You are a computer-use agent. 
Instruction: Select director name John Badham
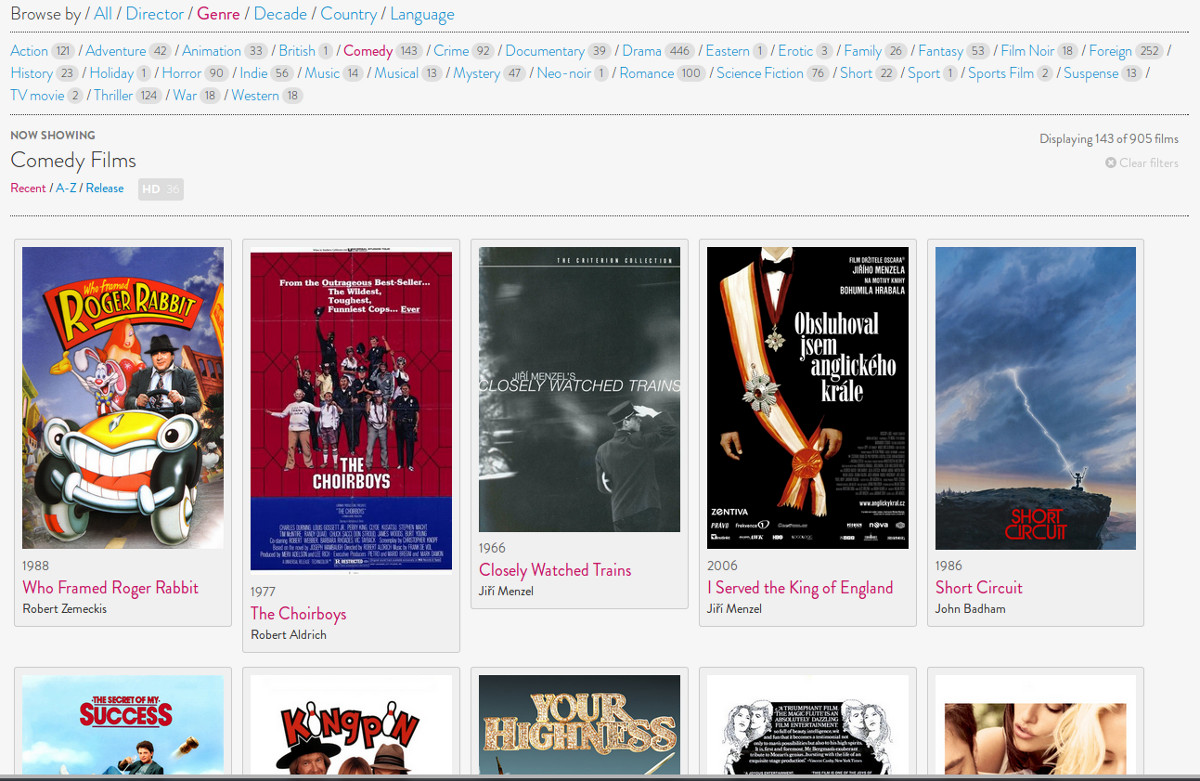pos(970,609)
